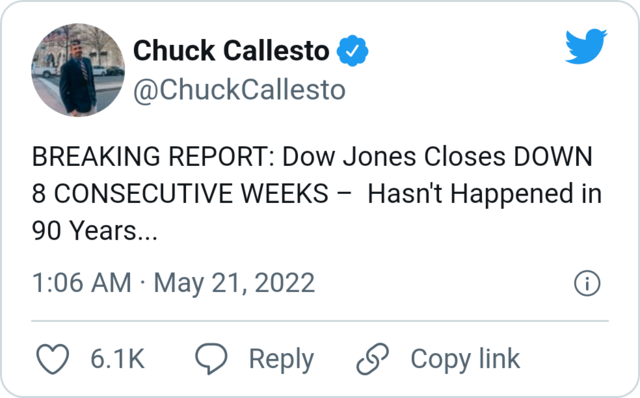Click the '90 Years...' text line
The image size is (640, 398).
coord(95,231)
